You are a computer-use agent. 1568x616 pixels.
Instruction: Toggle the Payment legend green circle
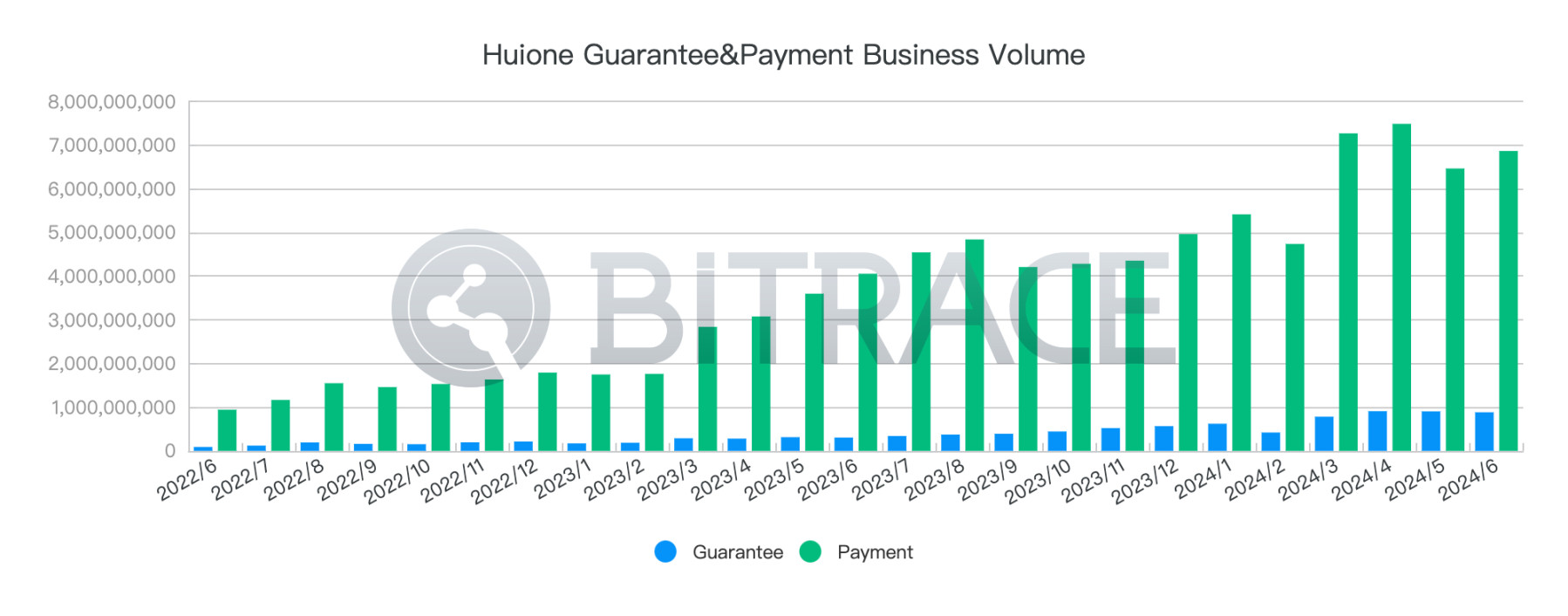(810, 551)
